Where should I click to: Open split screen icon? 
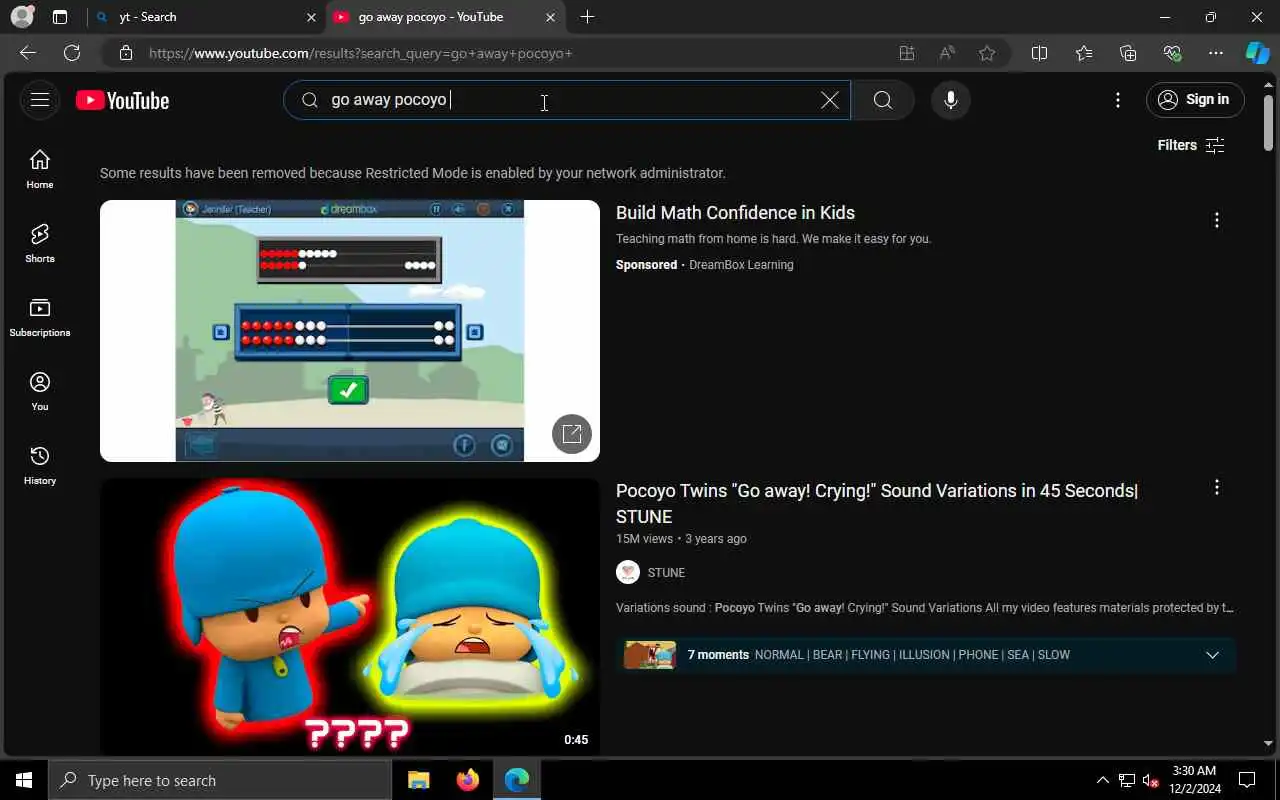[1039, 53]
